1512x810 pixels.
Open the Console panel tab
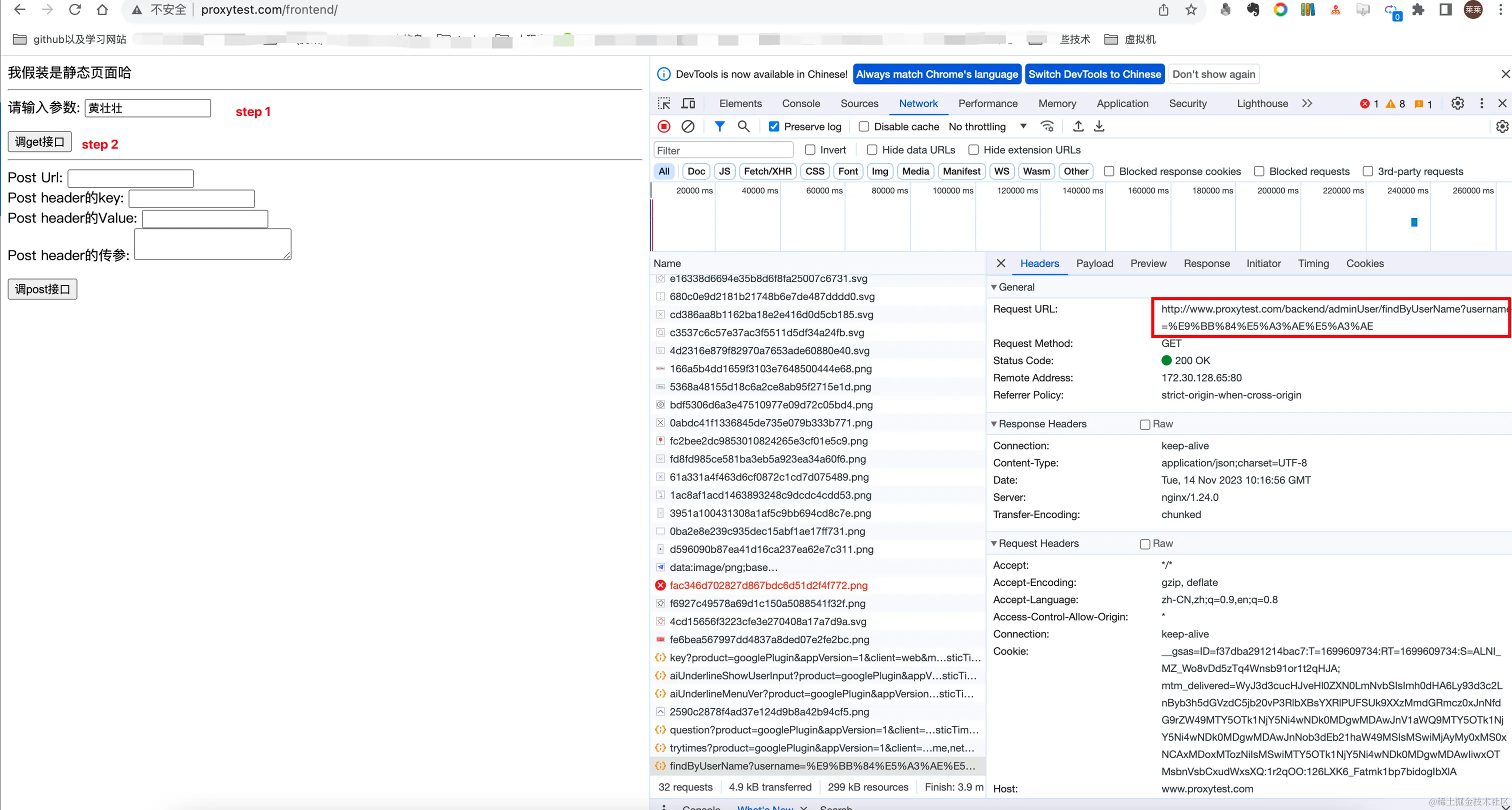800,103
